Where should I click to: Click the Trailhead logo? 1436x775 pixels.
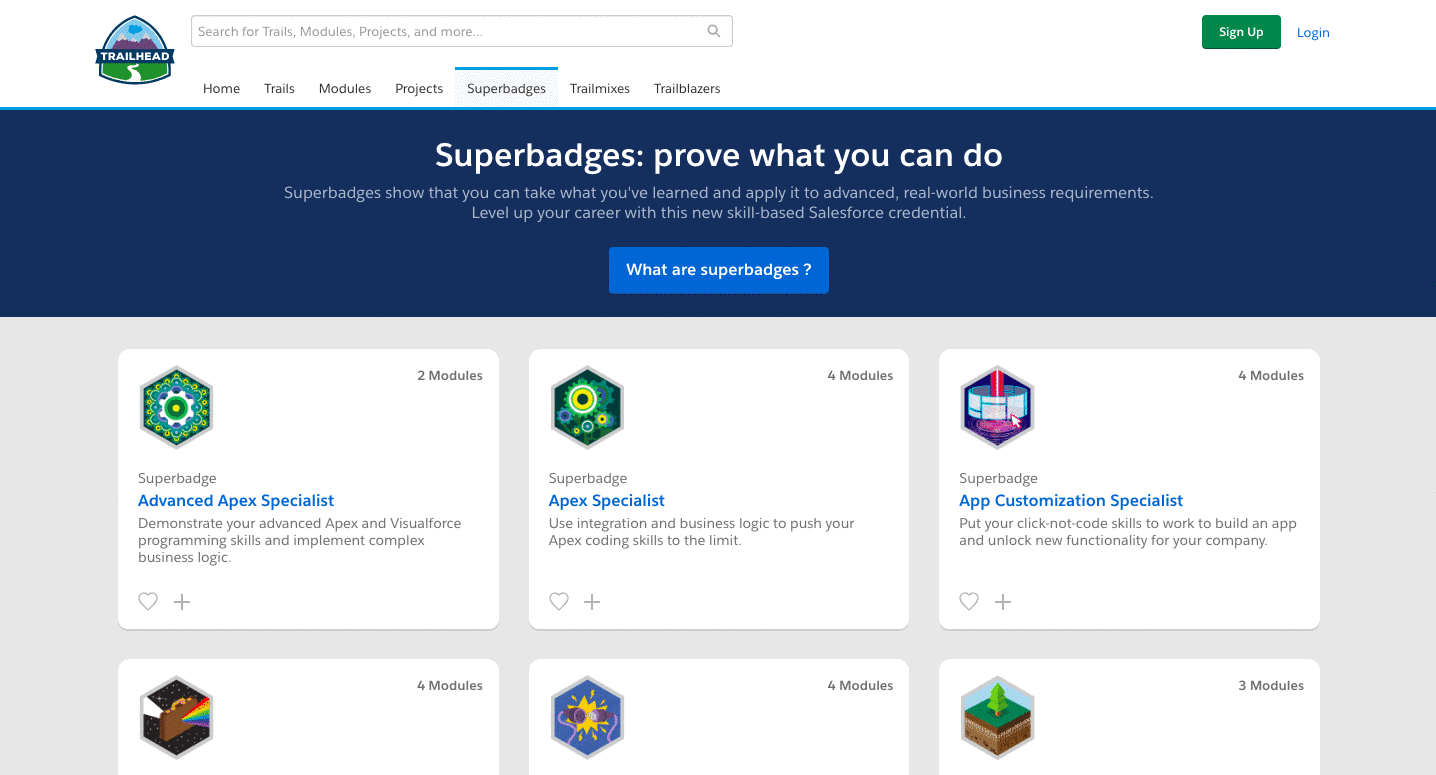[135, 50]
